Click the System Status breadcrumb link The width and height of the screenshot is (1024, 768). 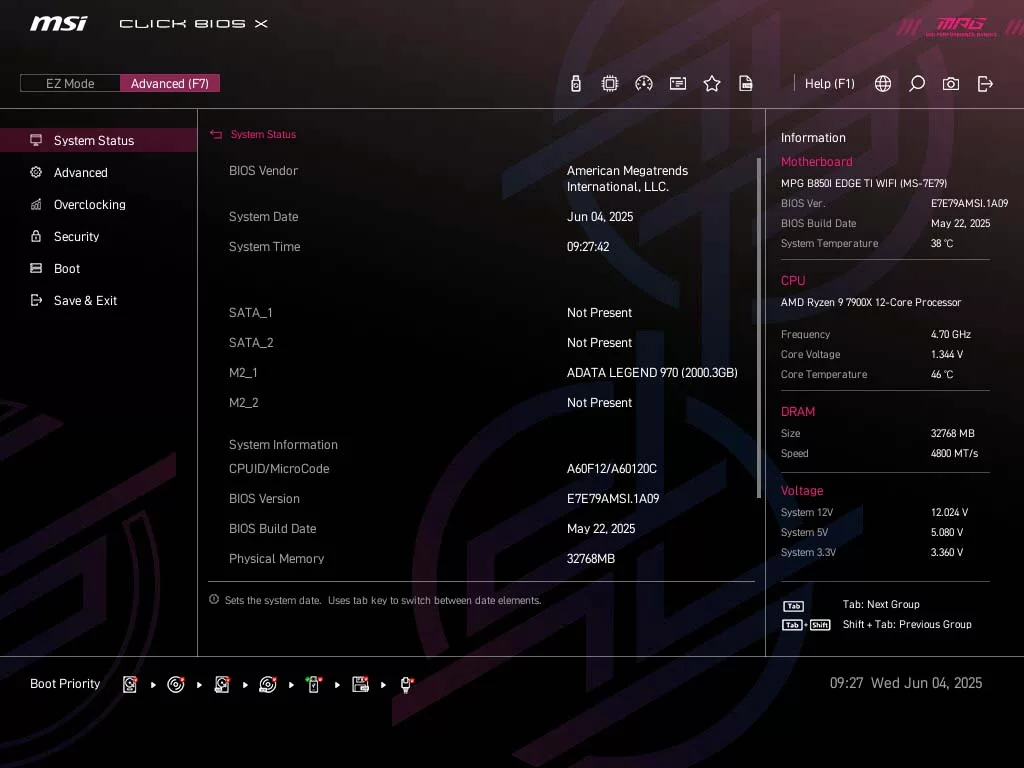(x=263, y=135)
